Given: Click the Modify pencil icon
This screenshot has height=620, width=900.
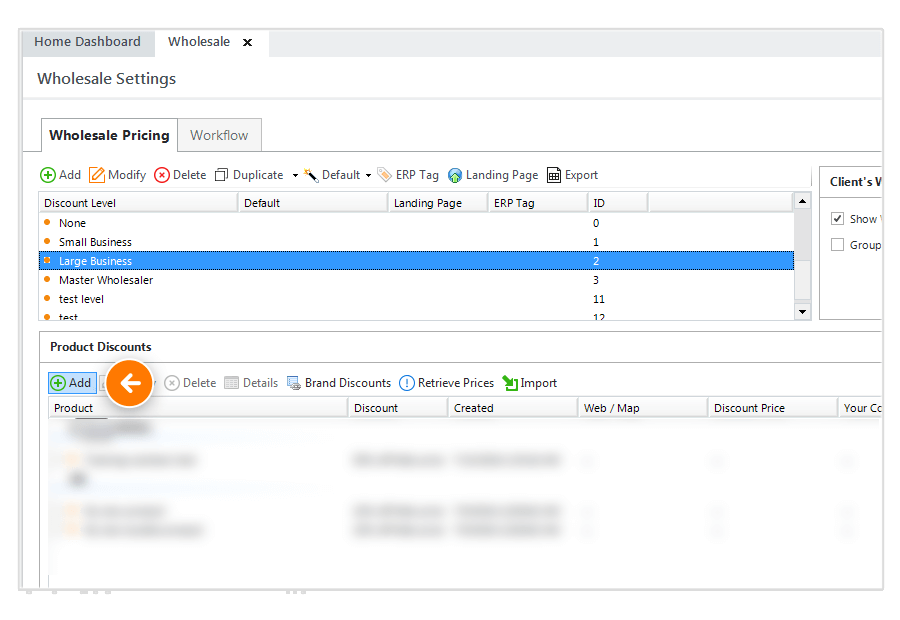Looking at the screenshot, I should click(97, 175).
